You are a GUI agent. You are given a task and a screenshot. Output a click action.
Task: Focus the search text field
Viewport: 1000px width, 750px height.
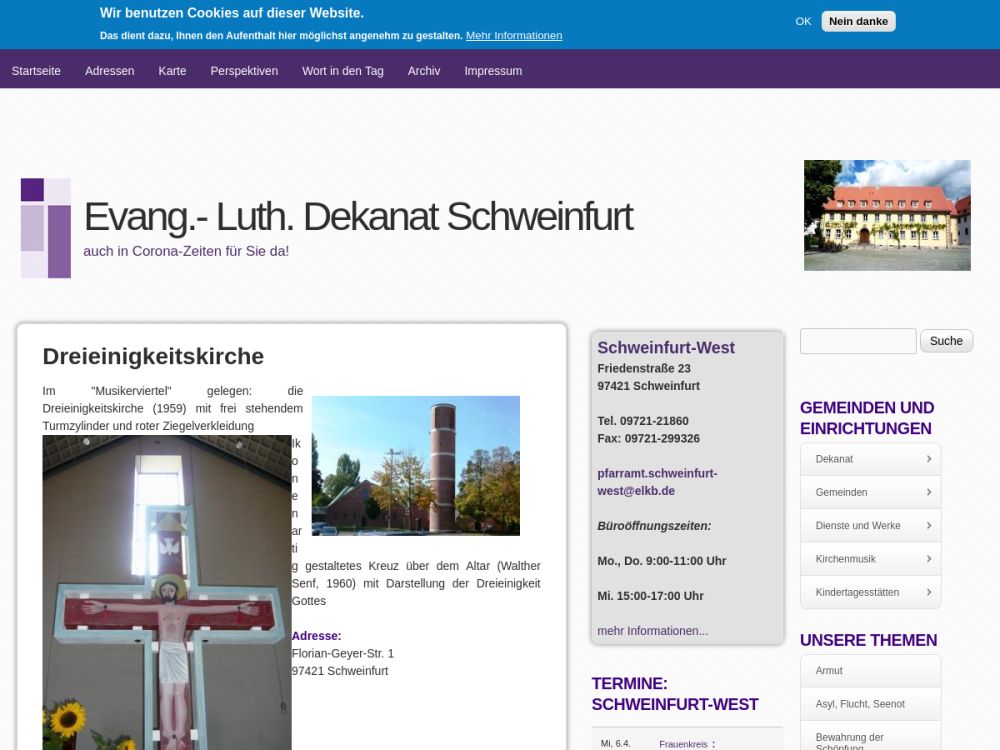(x=858, y=341)
